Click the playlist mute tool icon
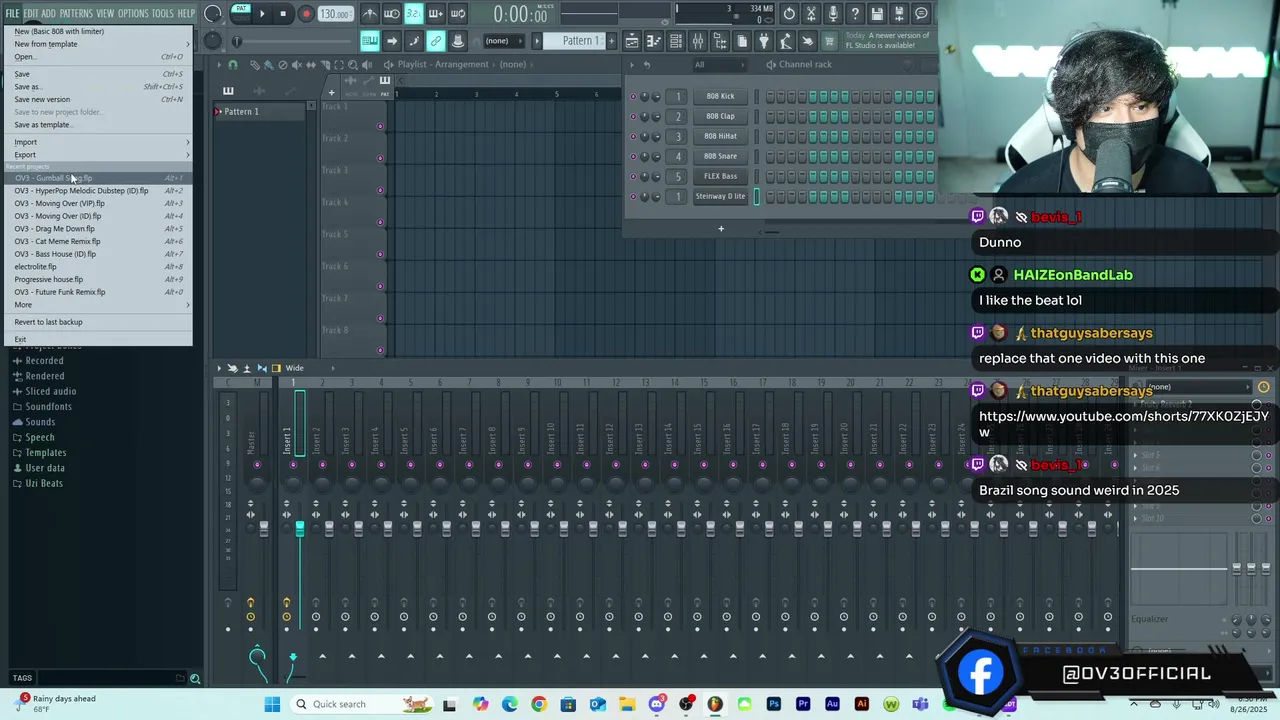Image resolution: width=1280 pixels, height=720 pixels. (297, 64)
